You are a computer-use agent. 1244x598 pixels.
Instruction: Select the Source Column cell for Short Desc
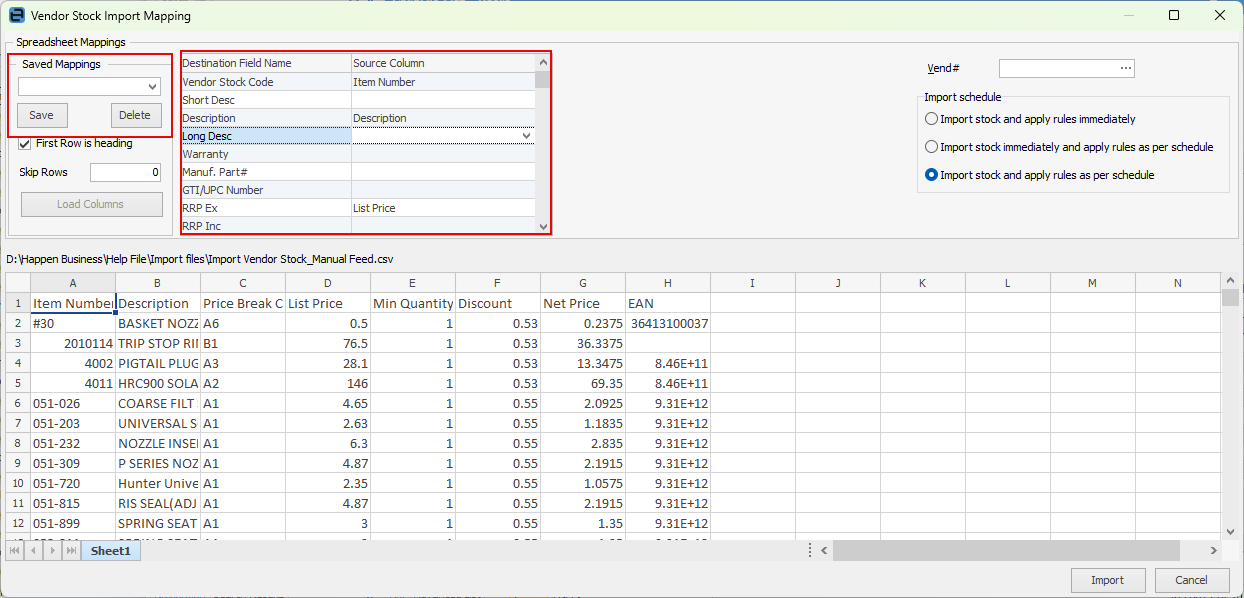443,100
